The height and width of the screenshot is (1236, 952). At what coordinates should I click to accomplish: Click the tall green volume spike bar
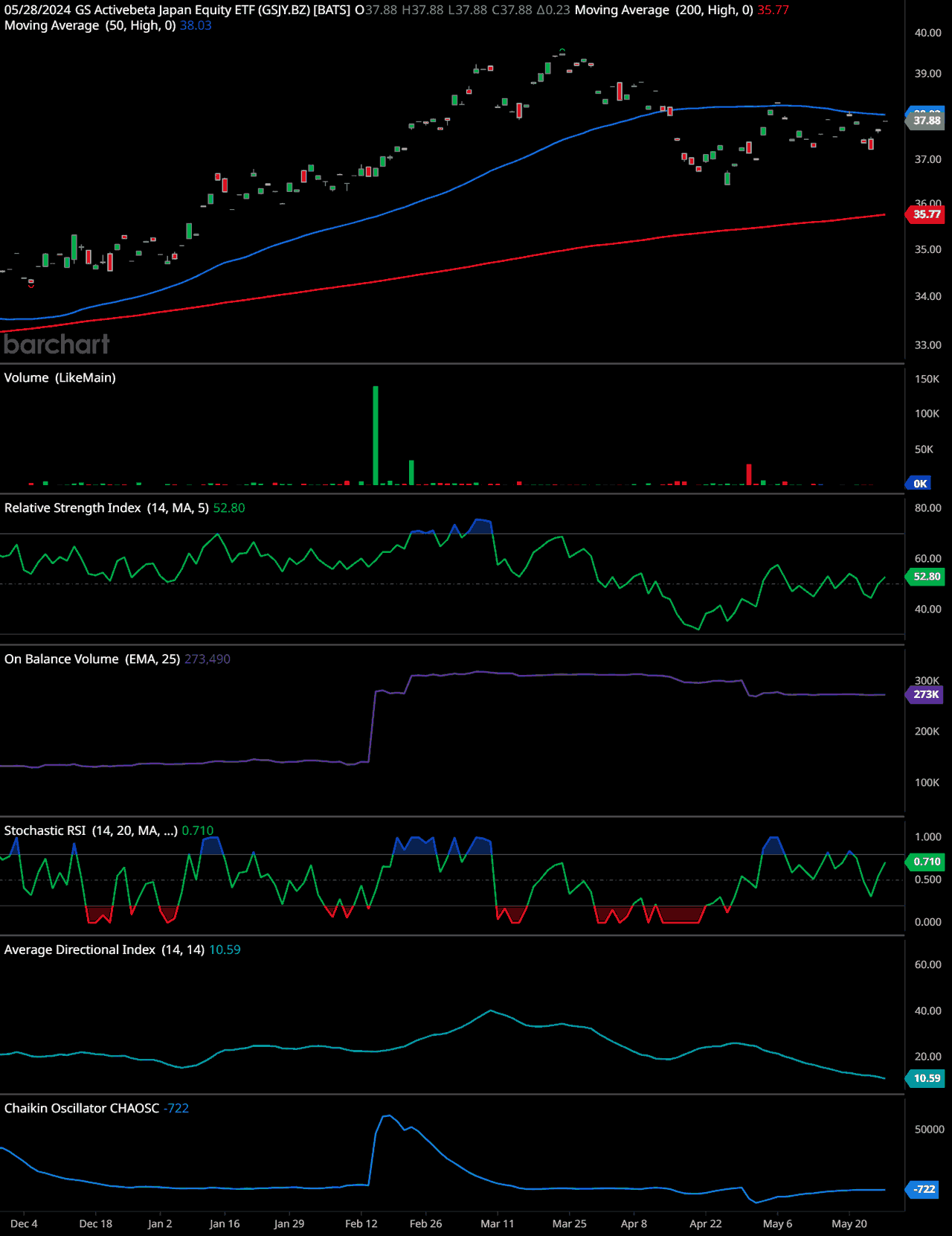tap(376, 435)
